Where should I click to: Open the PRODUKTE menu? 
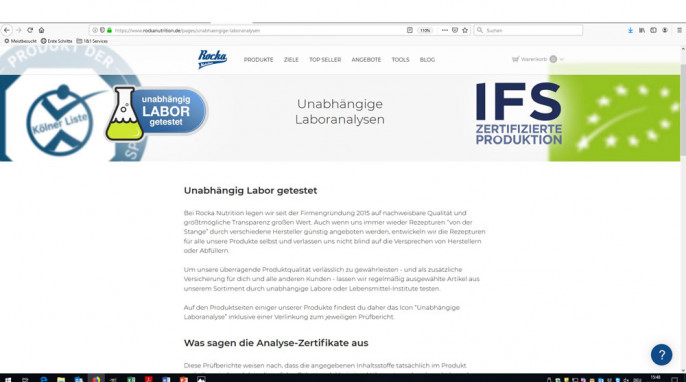point(258,60)
